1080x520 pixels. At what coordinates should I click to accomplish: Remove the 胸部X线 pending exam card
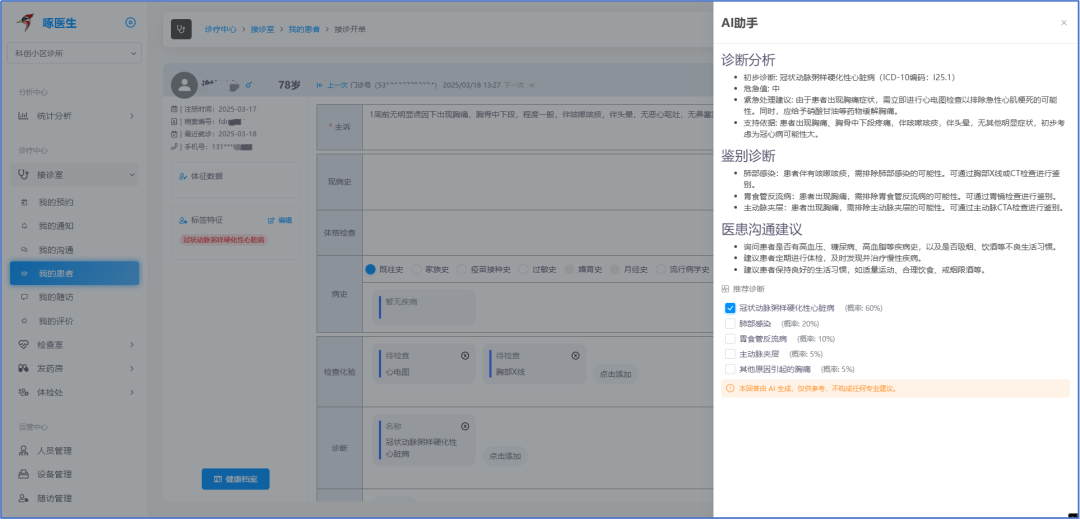pos(577,356)
